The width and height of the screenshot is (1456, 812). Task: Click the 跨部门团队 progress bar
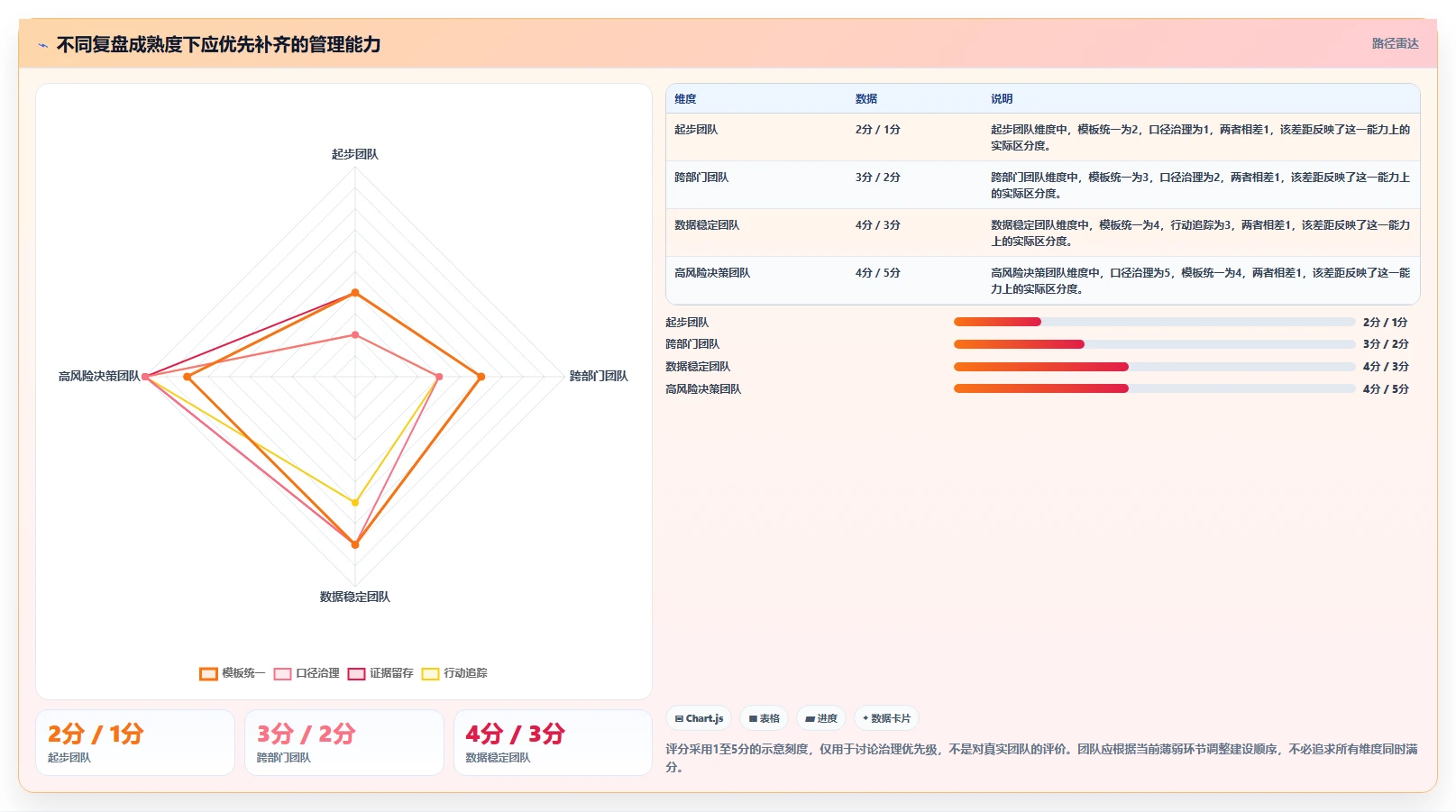1154,344
